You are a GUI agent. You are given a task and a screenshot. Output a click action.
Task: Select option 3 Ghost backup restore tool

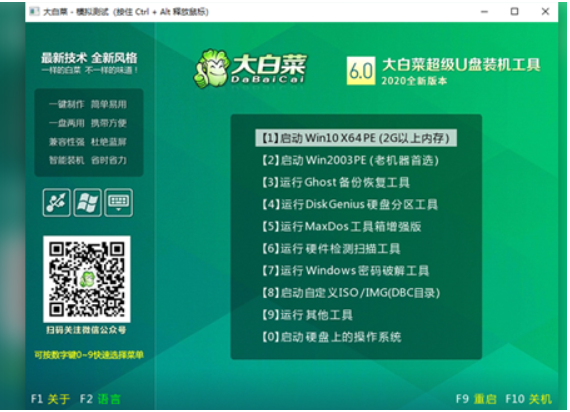pos(336,182)
